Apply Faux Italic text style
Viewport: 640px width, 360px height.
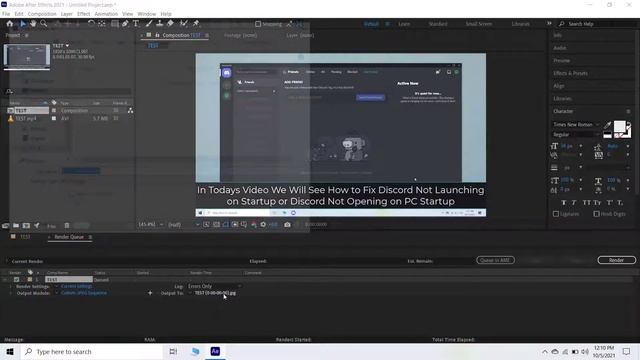[x=574, y=202]
